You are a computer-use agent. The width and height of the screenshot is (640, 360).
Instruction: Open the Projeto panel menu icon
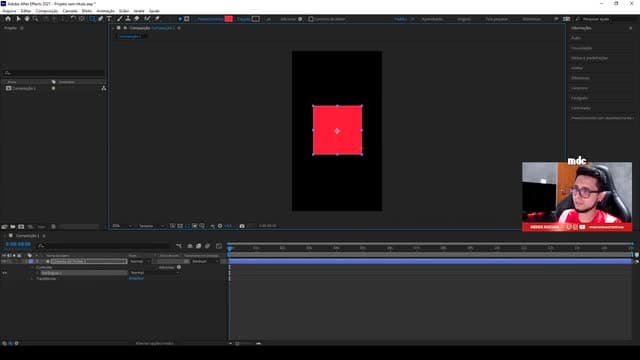click(x=22, y=28)
